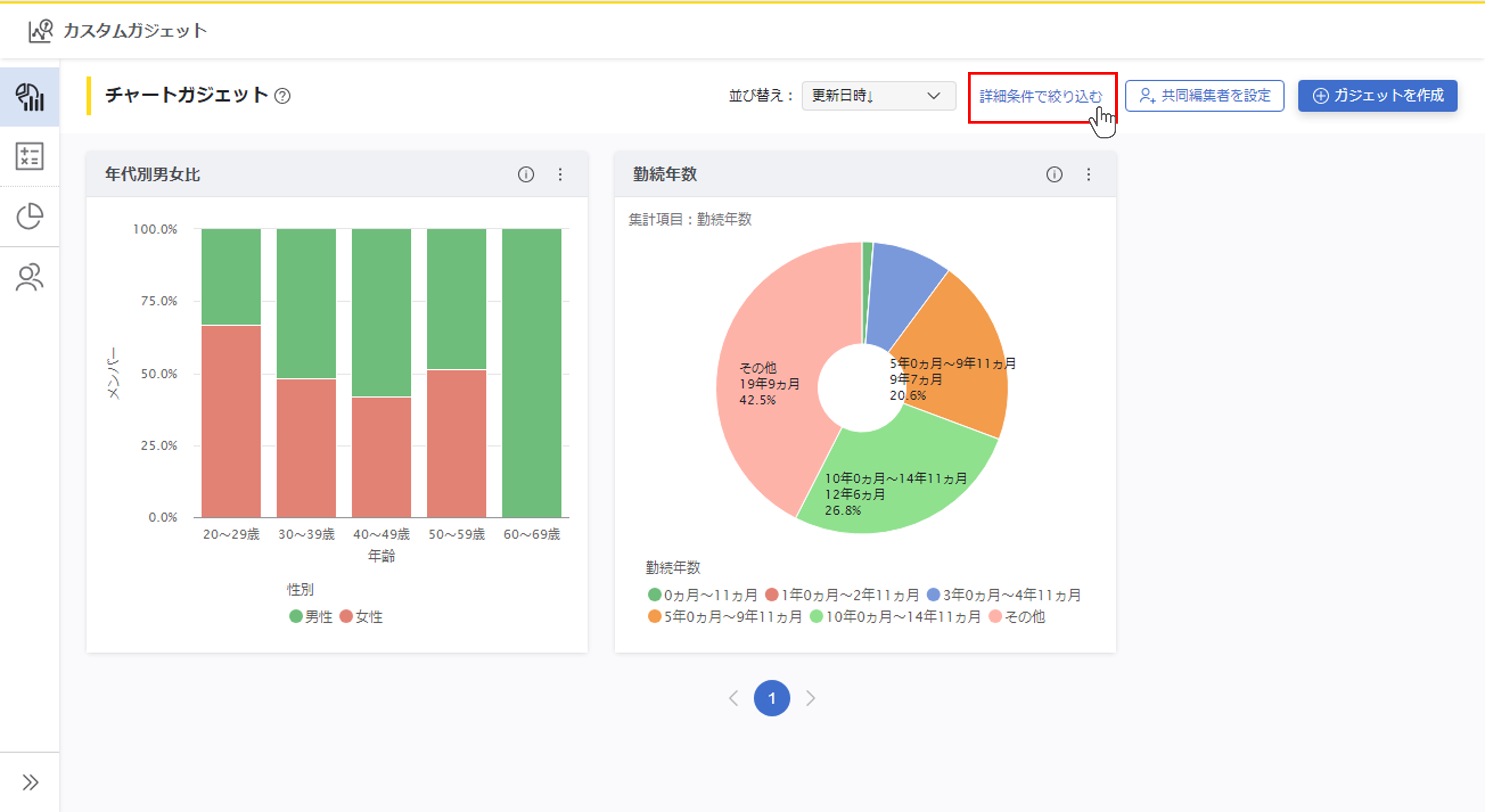Open help icon next to チャートガジェット
Viewport: 1485px width, 812px height.
(x=282, y=96)
